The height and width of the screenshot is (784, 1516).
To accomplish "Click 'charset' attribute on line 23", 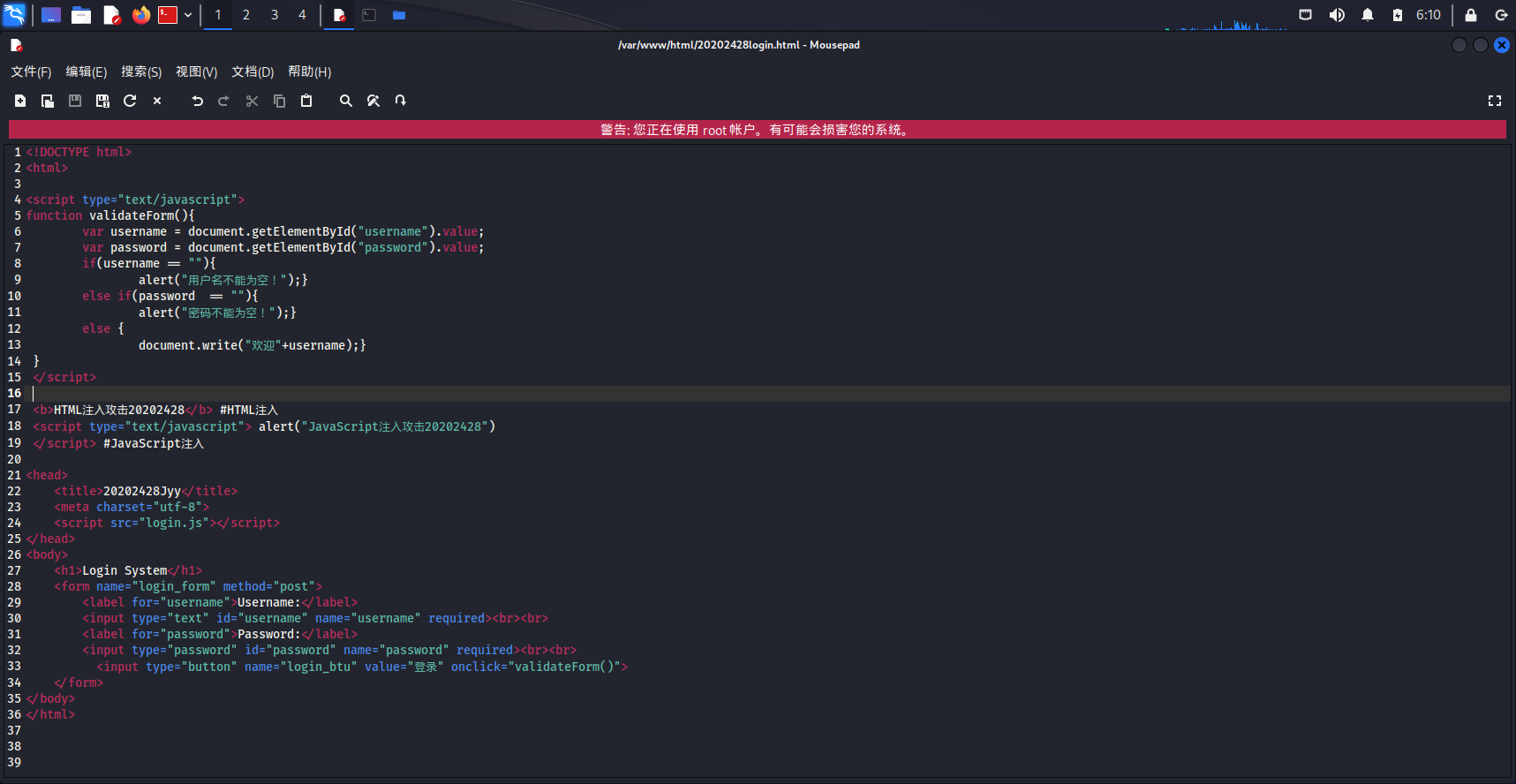I will [x=121, y=507].
